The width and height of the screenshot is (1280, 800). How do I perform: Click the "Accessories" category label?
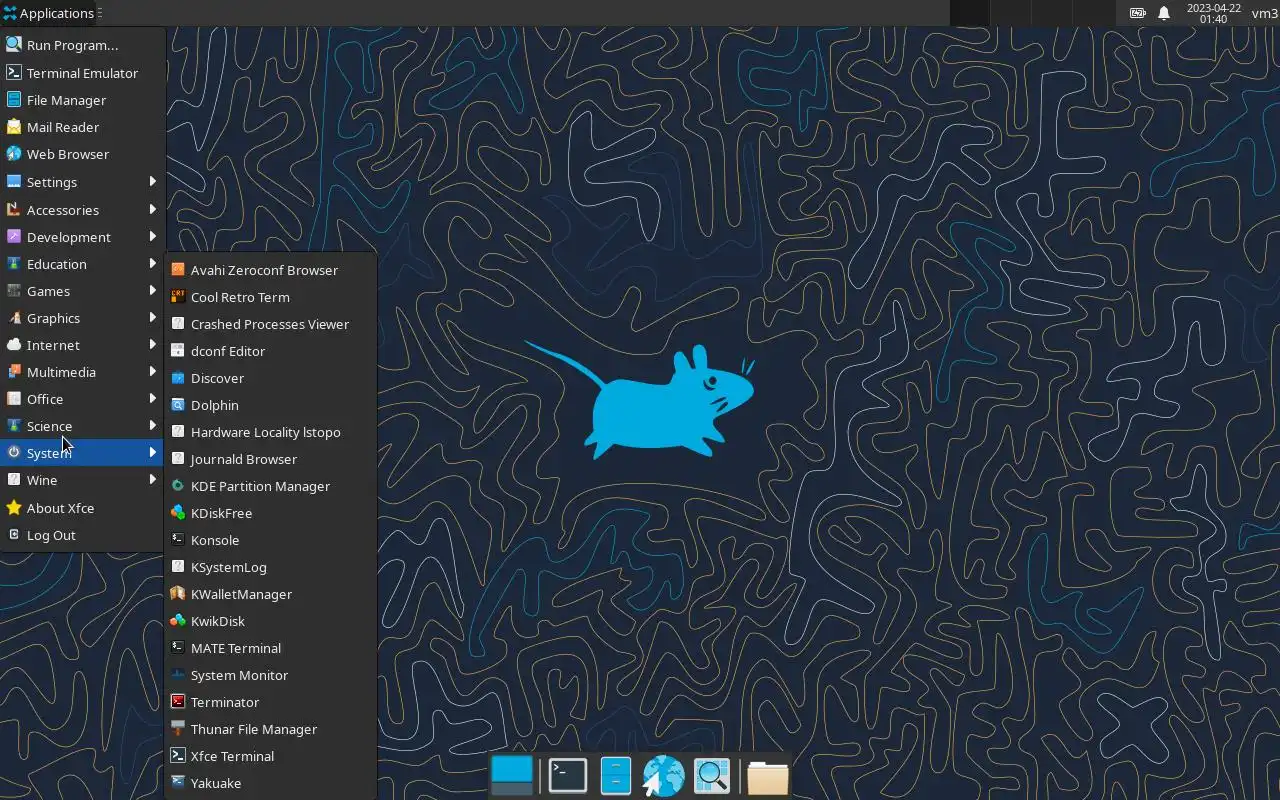coord(63,210)
